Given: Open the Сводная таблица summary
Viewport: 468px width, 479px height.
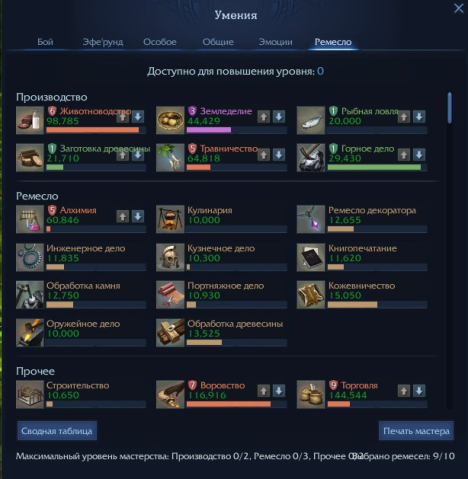Looking at the screenshot, I should coord(57,431).
